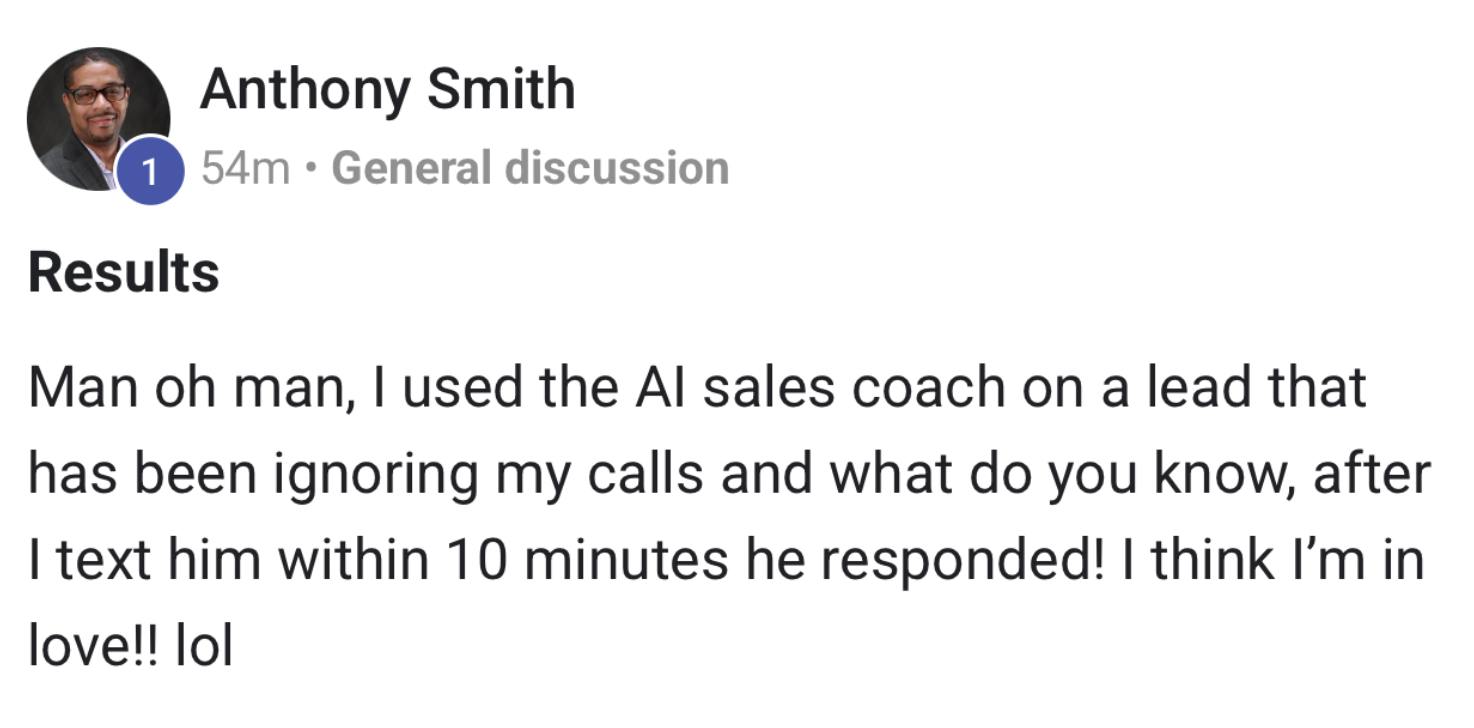
Task: Open the post titled Results
Action: click(123, 273)
